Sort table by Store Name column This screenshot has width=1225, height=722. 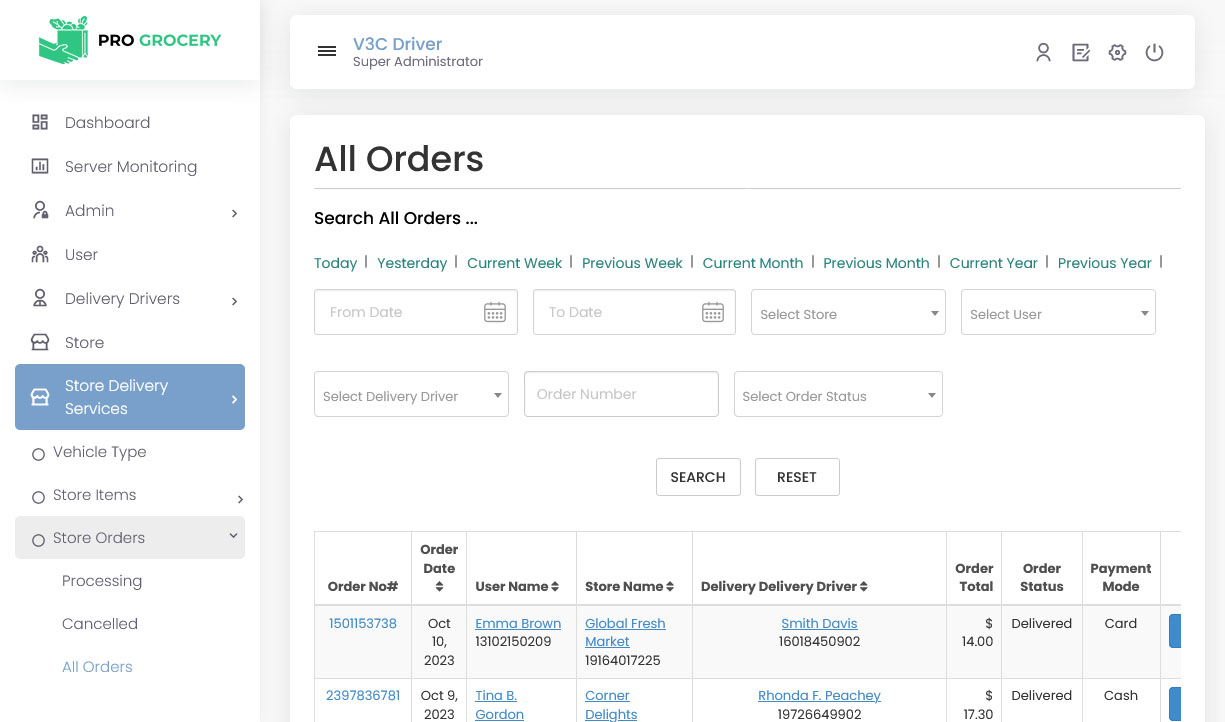click(x=670, y=587)
